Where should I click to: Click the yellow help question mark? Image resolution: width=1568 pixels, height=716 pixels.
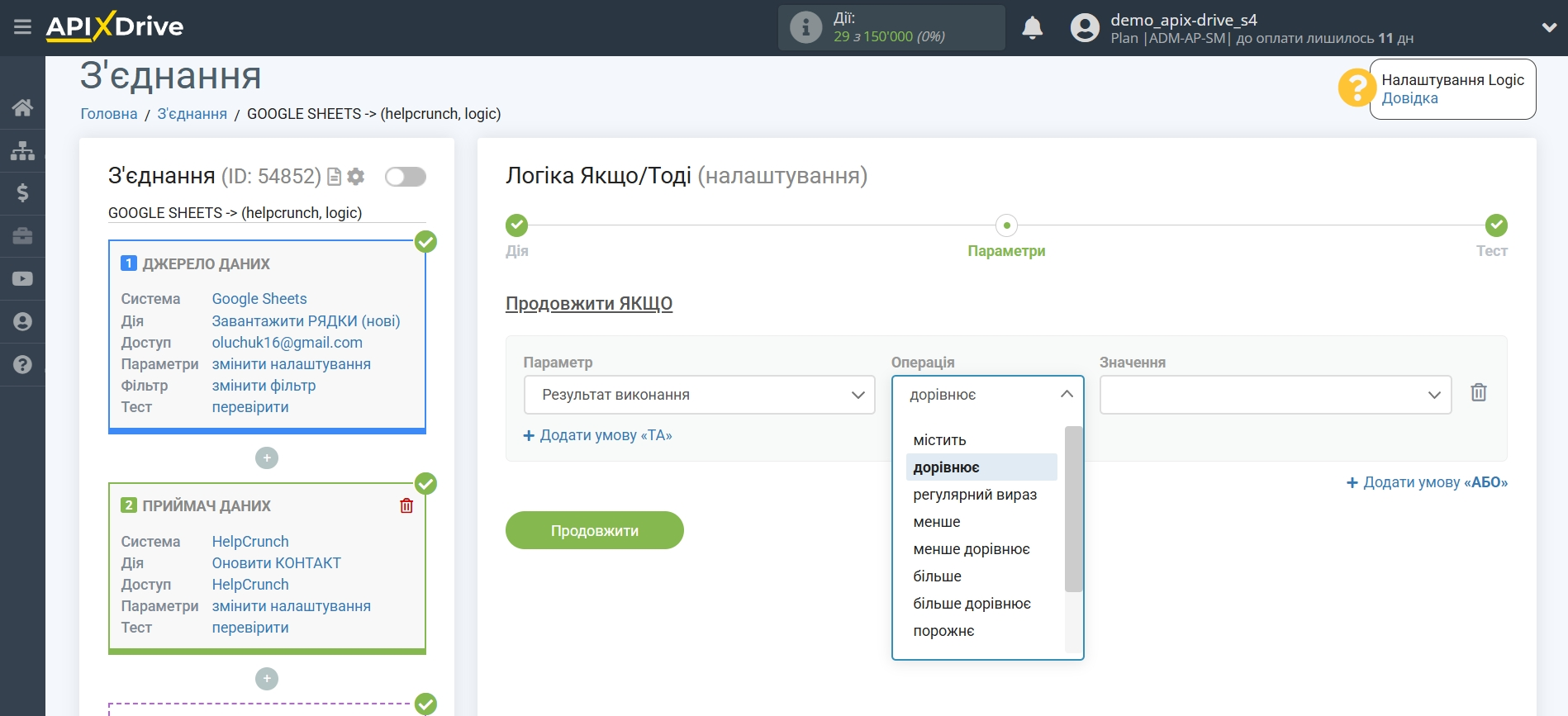click(x=1357, y=88)
